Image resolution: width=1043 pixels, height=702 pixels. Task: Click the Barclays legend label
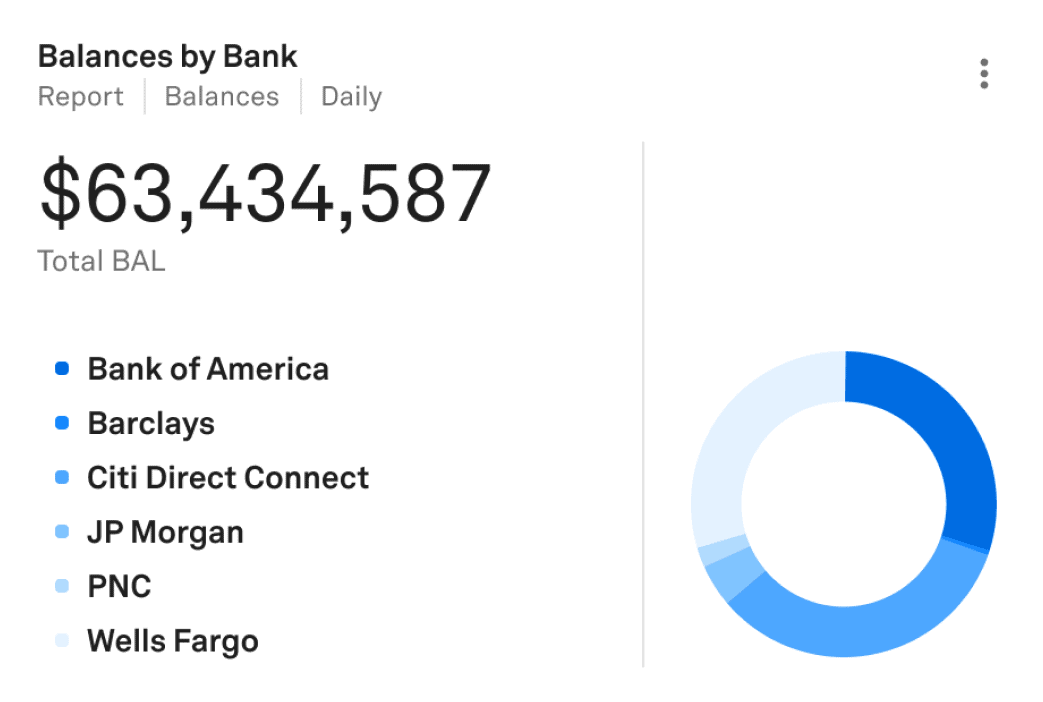click(x=151, y=423)
